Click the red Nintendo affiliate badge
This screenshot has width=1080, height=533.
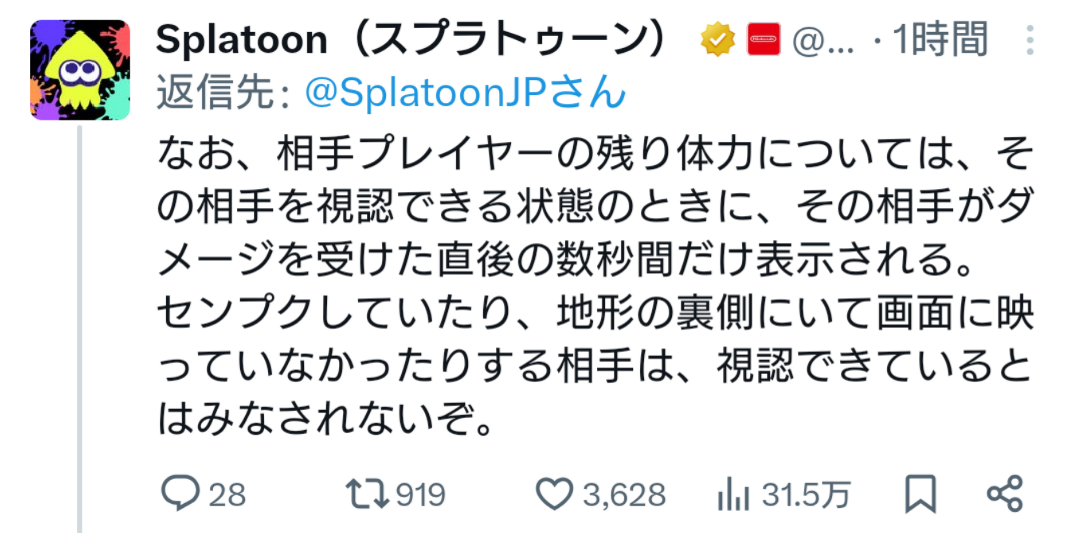tap(765, 41)
